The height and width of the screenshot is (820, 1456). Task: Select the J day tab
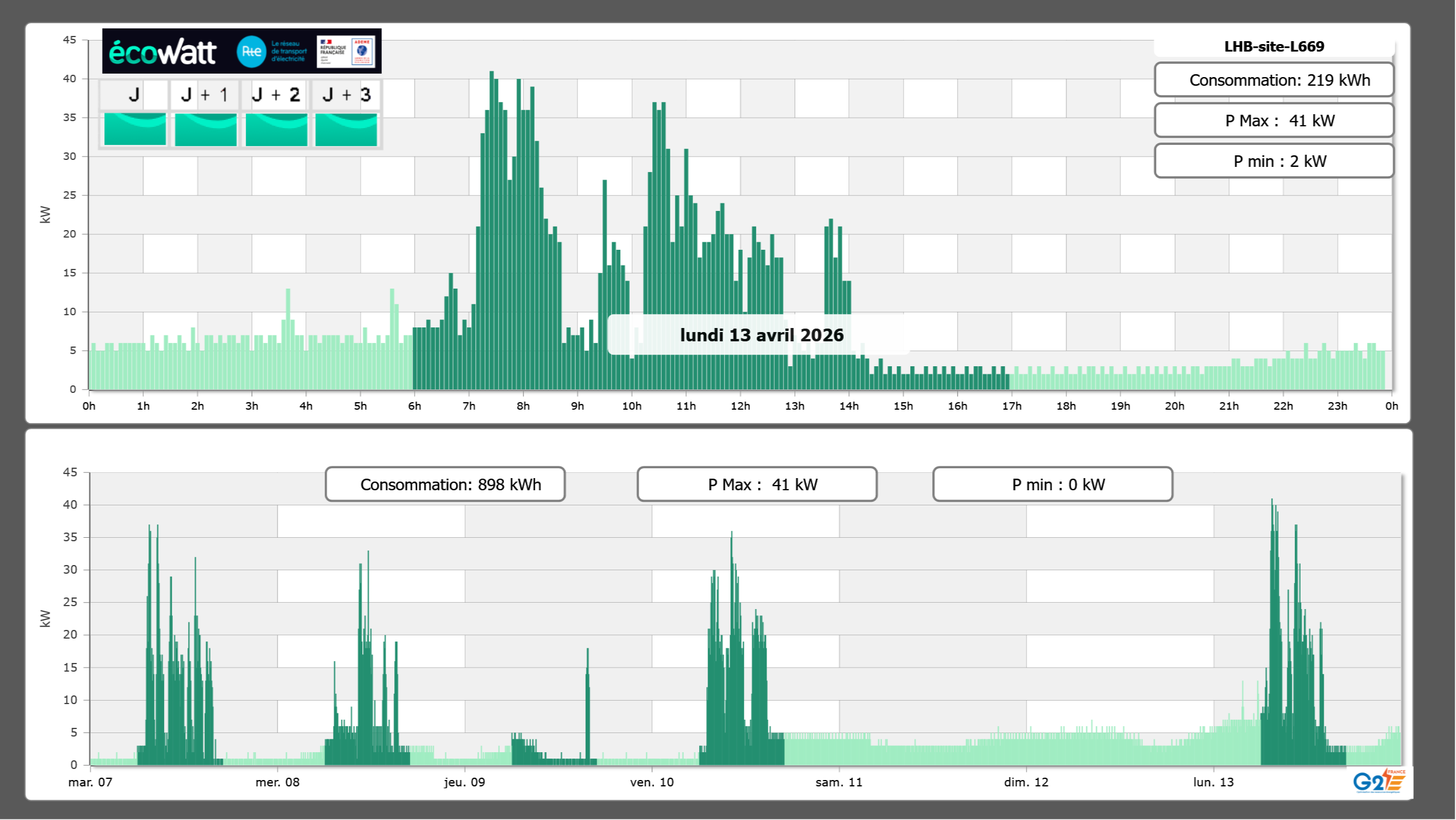pos(135,94)
